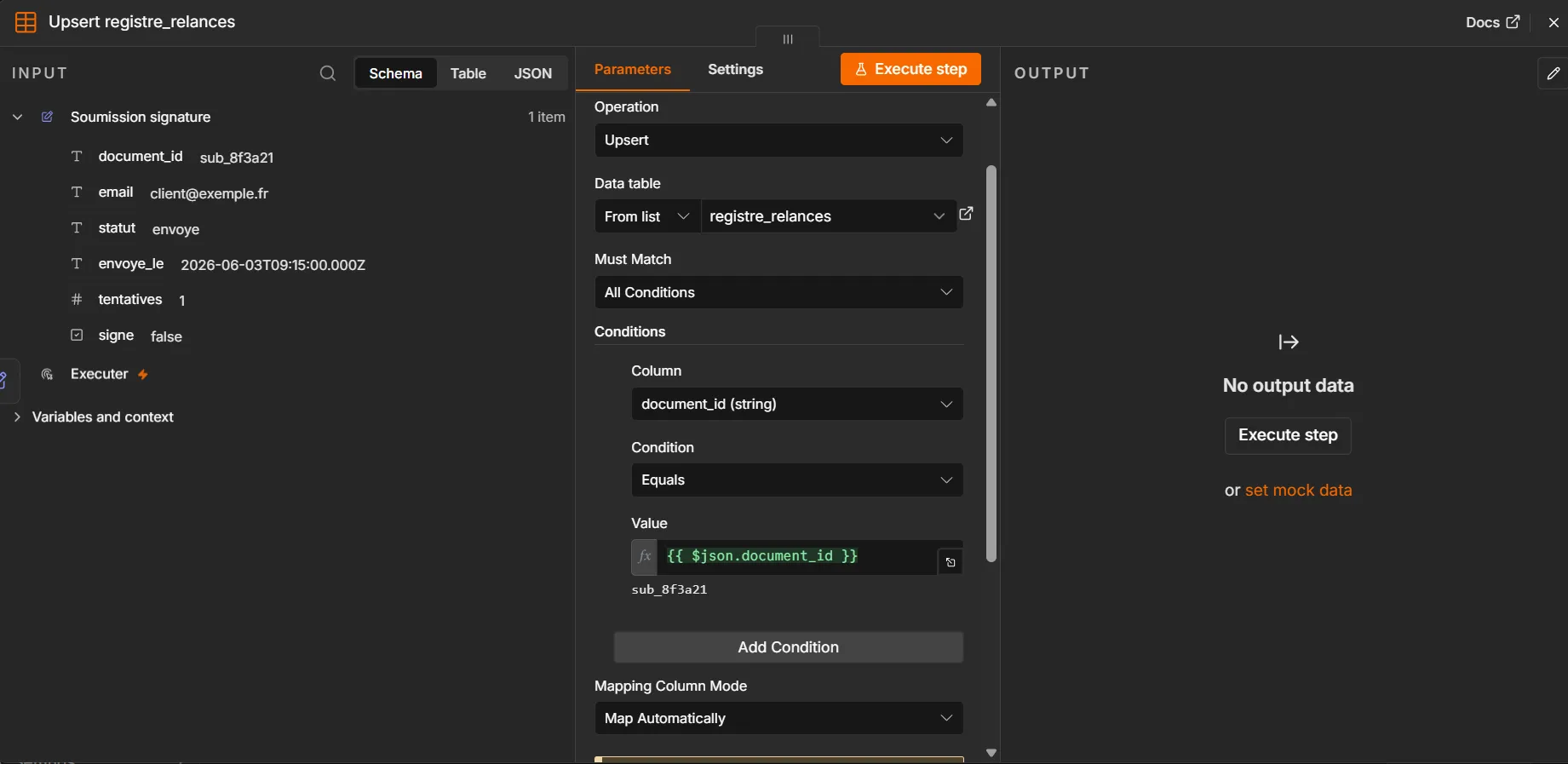Open registre_relances table in new tab icon
The width and height of the screenshot is (1568, 764).
pyautogui.click(x=967, y=214)
